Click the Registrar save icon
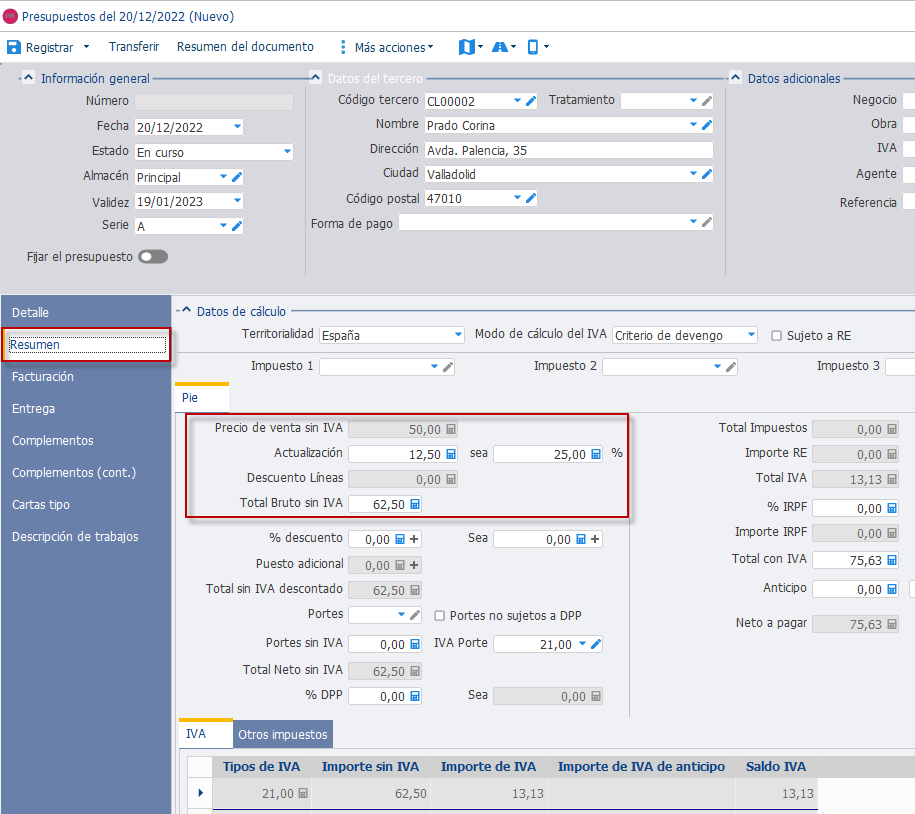Image resolution: width=915 pixels, height=814 pixels. tap(13, 47)
